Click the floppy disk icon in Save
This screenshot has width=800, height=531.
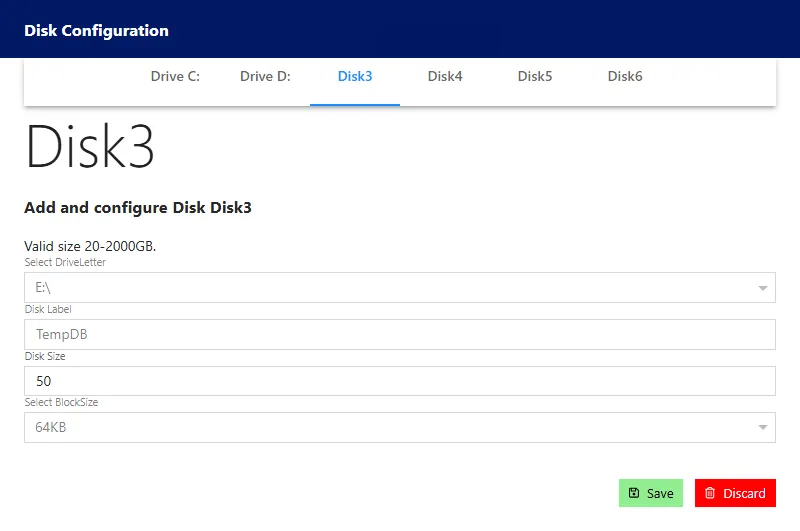pyautogui.click(x=634, y=493)
